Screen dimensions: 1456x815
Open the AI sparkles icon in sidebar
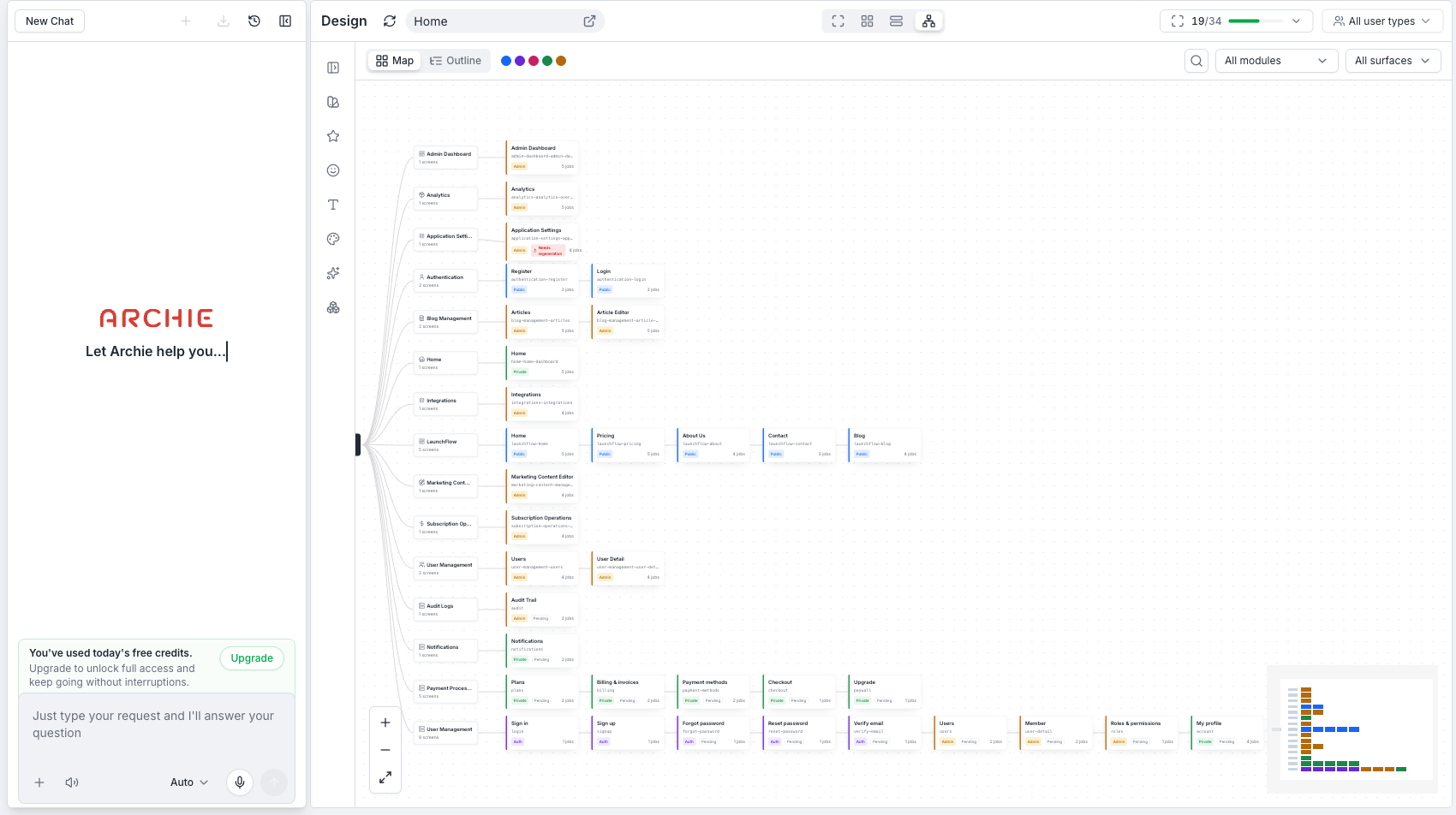click(x=333, y=273)
